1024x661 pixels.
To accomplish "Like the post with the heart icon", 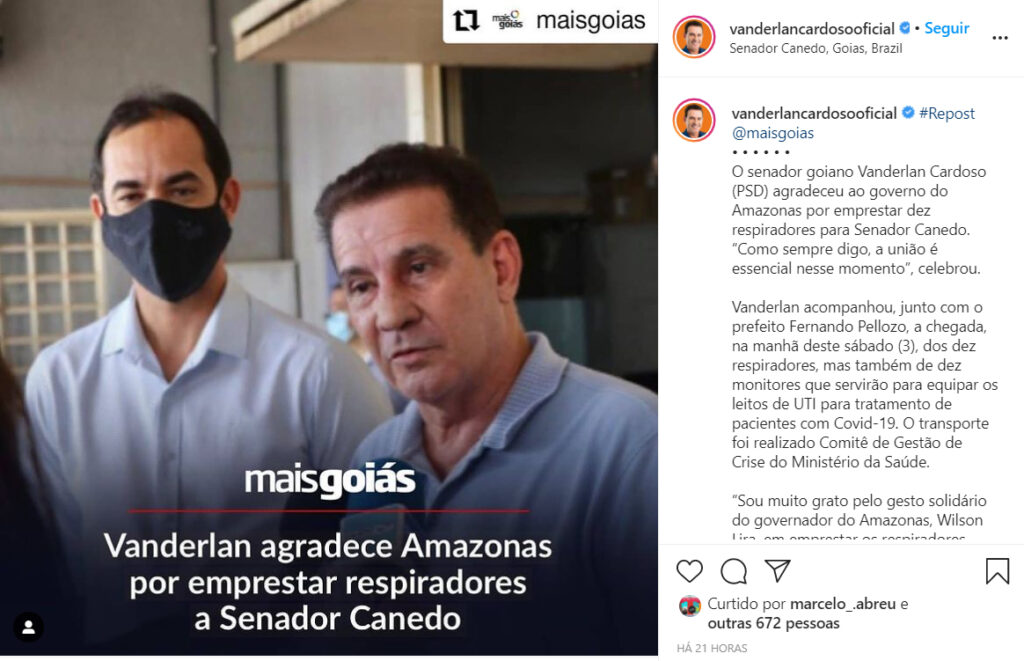I will (689, 572).
